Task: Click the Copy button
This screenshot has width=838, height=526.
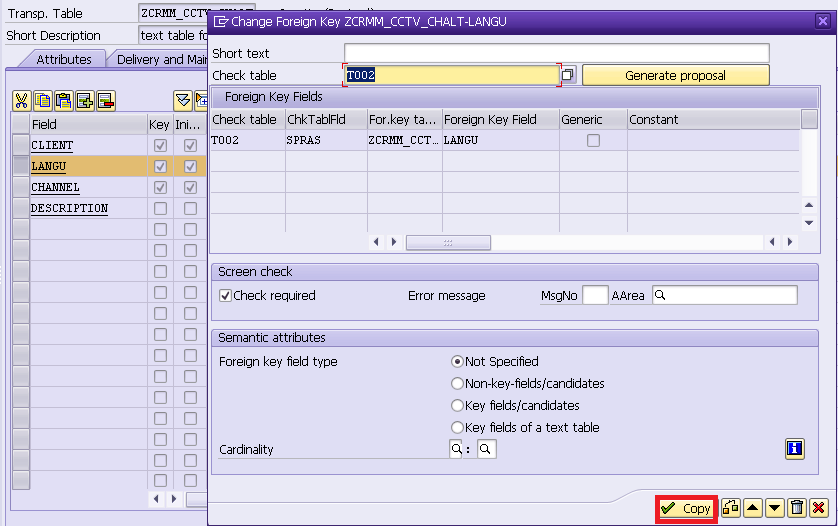Action: (686, 508)
